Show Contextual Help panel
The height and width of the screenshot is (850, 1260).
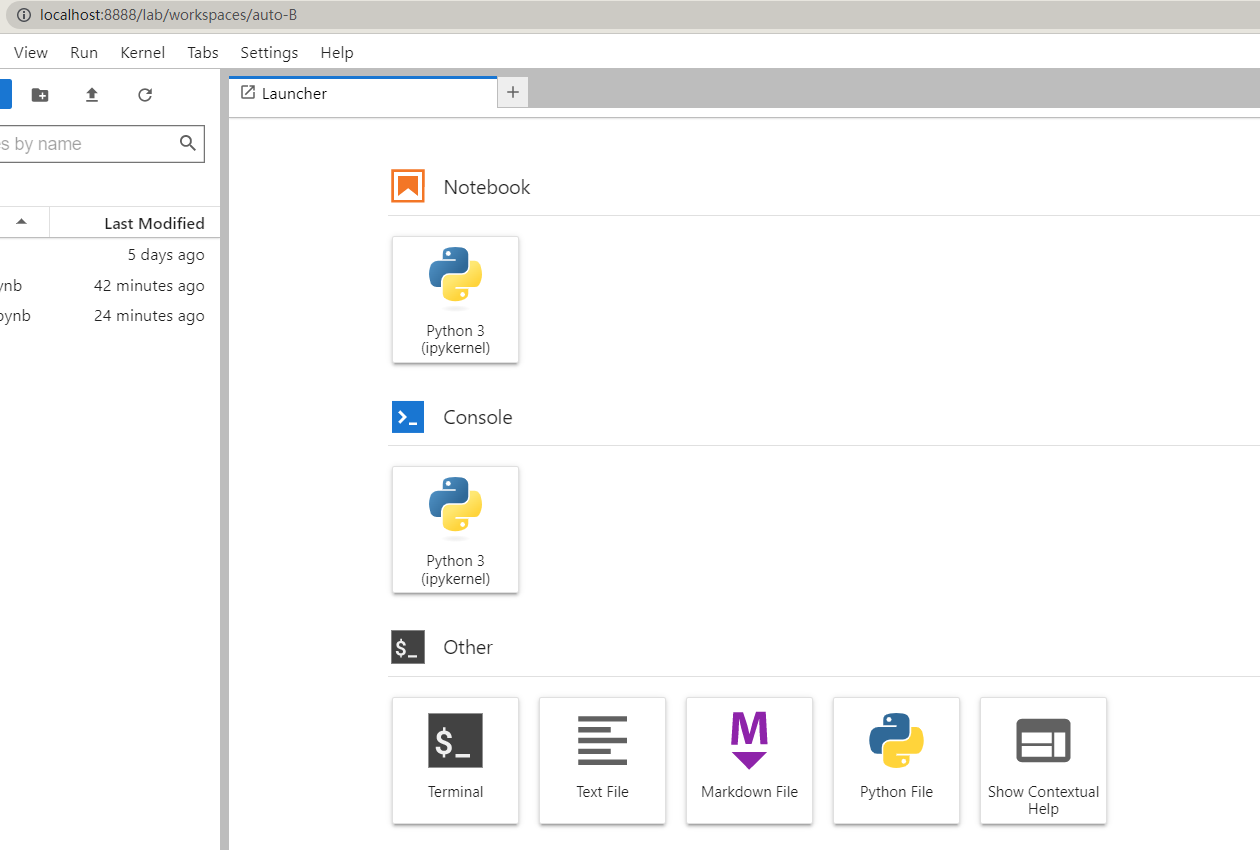pos(1043,760)
